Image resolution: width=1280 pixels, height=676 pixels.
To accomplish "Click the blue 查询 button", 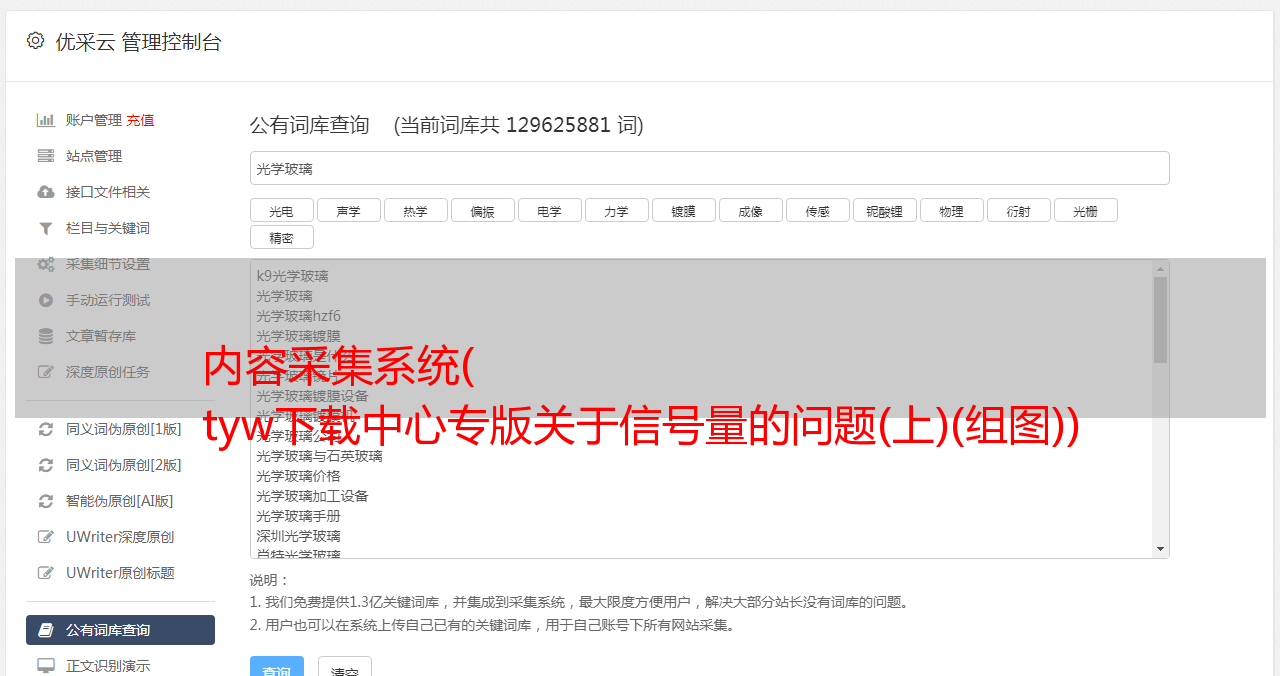I will pos(276,668).
